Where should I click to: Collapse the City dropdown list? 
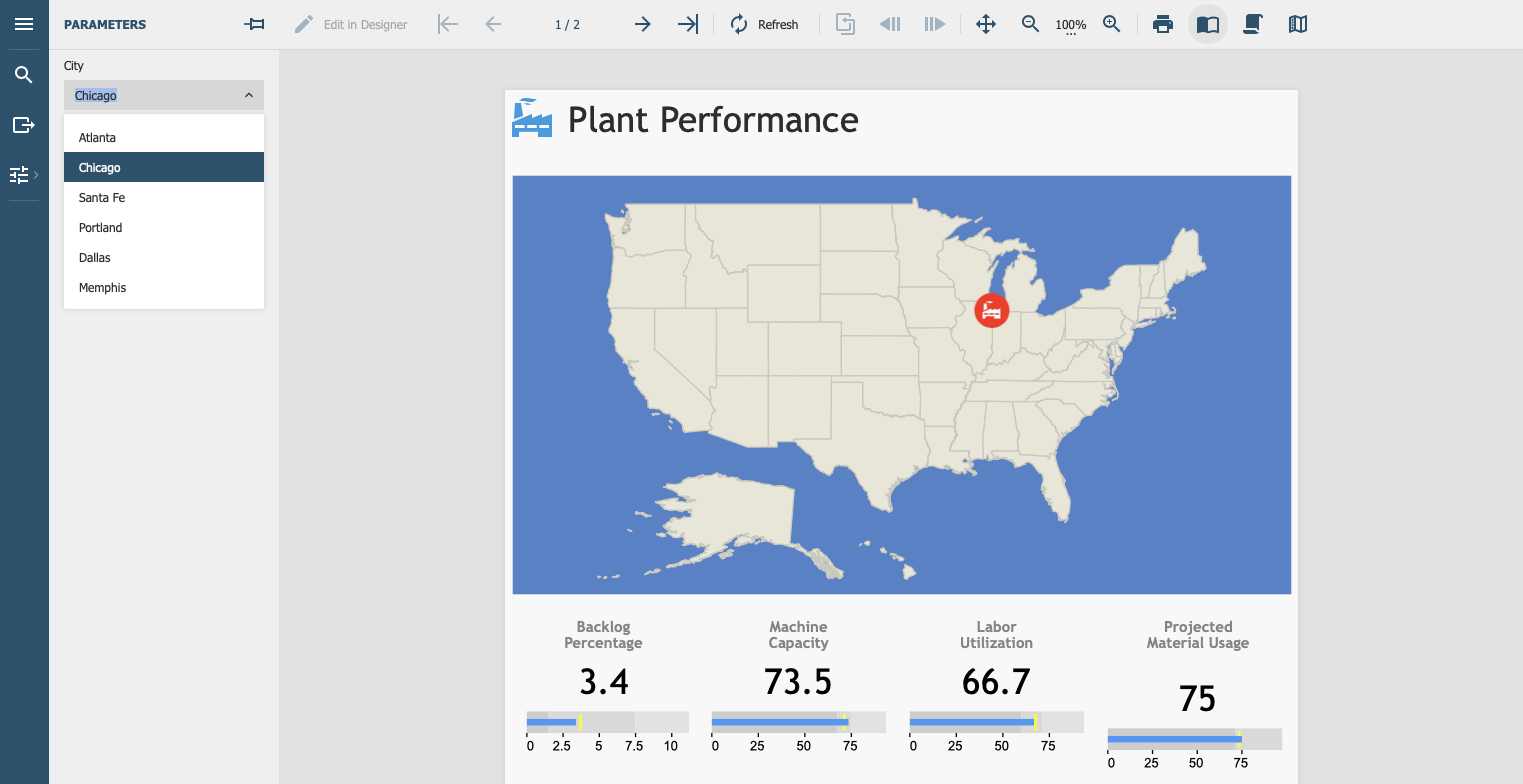pyautogui.click(x=248, y=94)
